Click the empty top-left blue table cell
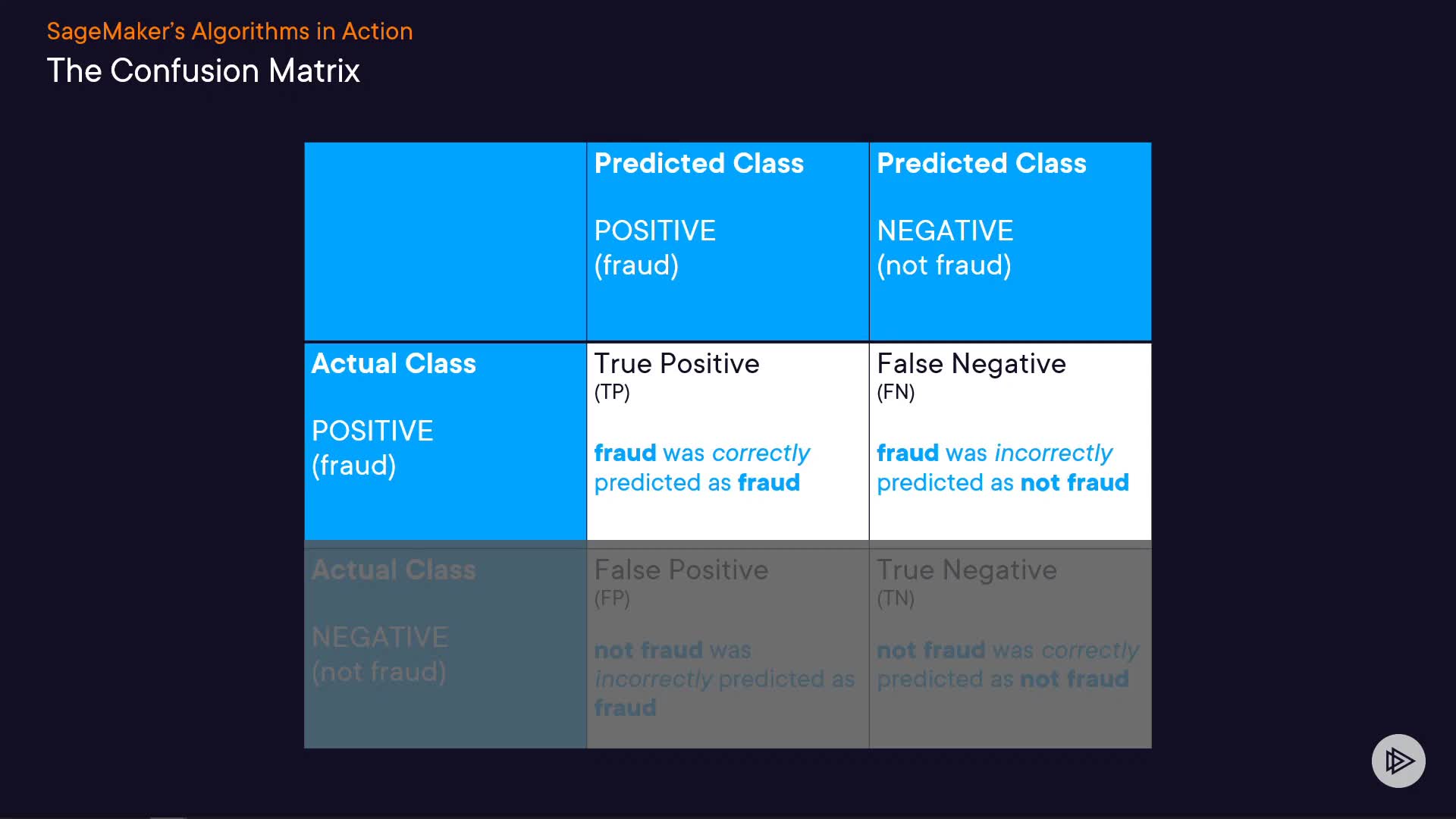Screen dimensions: 1456x819 pos(445,241)
